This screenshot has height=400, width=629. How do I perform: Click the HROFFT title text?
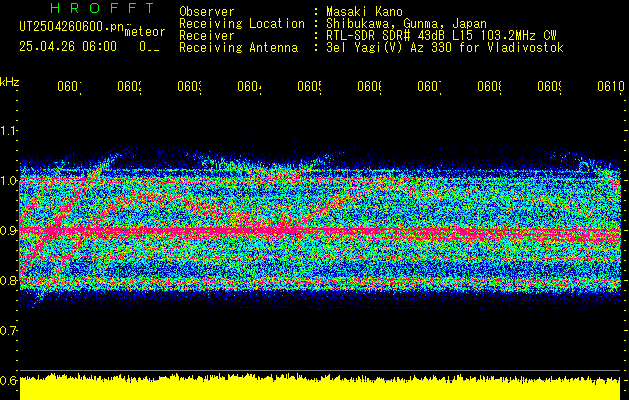click(x=102, y=8)
